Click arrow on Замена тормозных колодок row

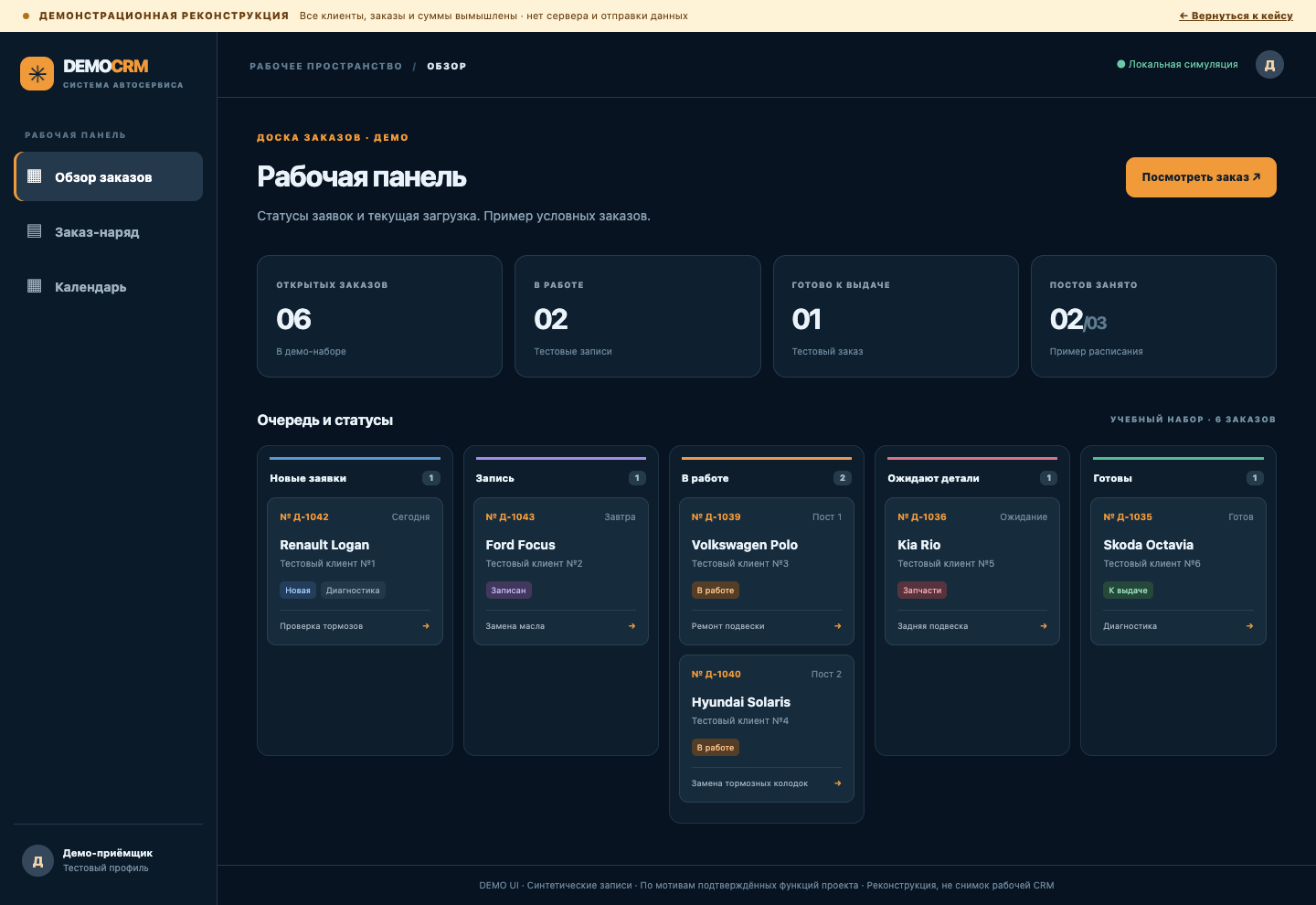click(x=838, y=783)
